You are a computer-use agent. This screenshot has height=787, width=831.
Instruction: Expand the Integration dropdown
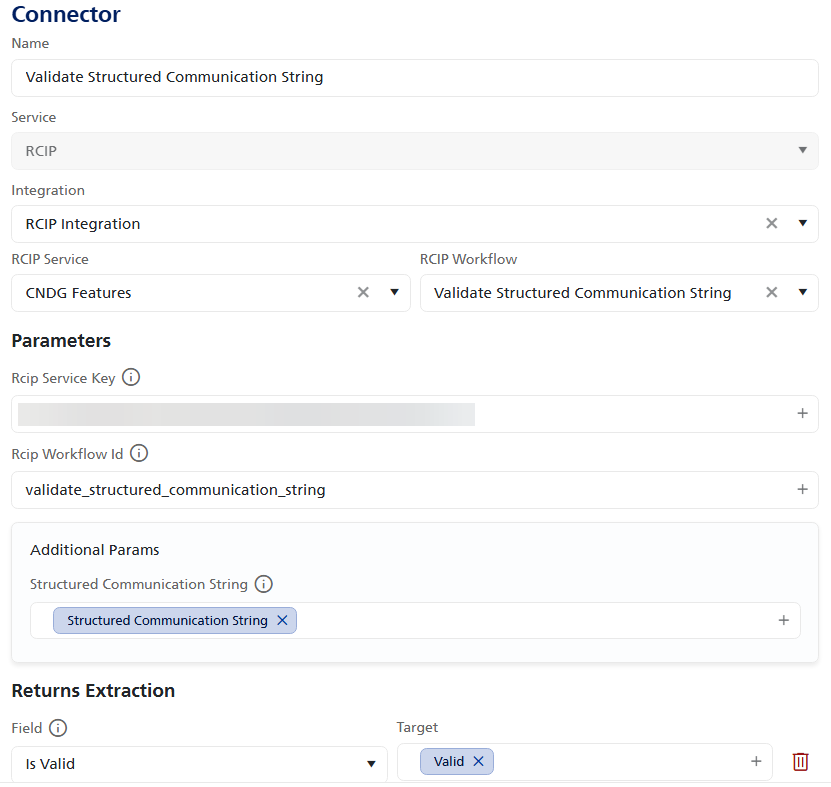(802, 224)
